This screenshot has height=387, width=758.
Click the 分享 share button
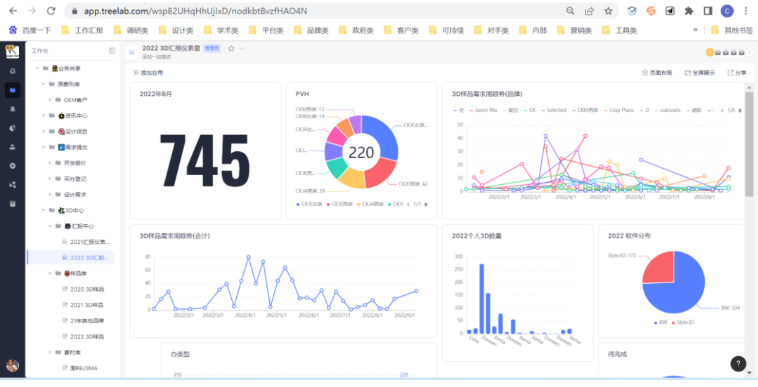[737, 73]
